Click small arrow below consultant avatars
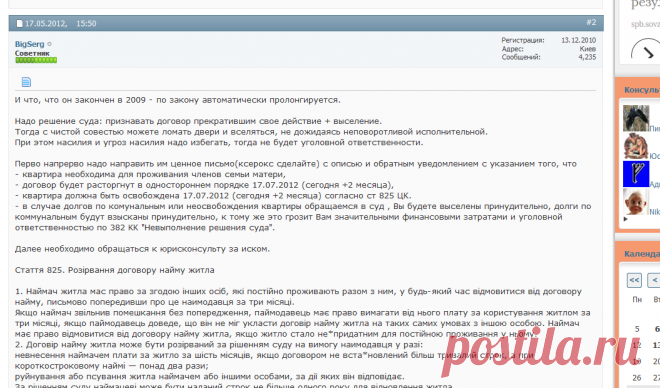The image size is (660, 388). pyautogui.click(x=625, y=219)
